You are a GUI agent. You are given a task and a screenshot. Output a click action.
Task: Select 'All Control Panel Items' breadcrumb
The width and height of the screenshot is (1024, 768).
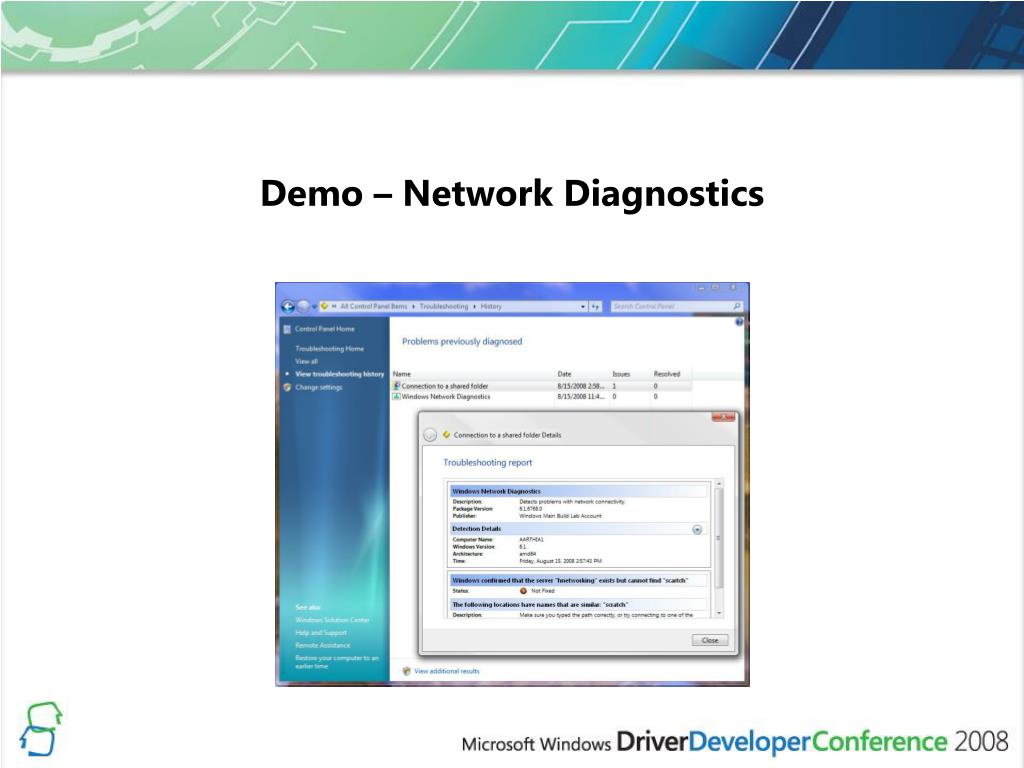point(374,306)
